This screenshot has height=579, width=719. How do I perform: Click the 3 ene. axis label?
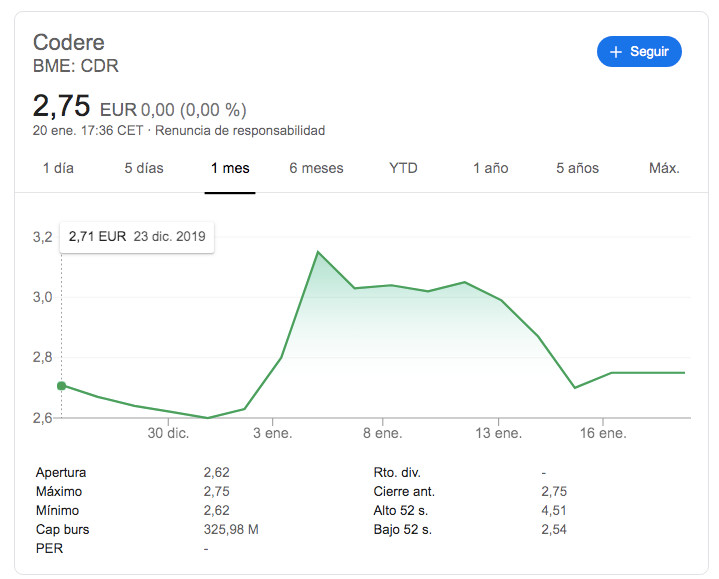273,433
